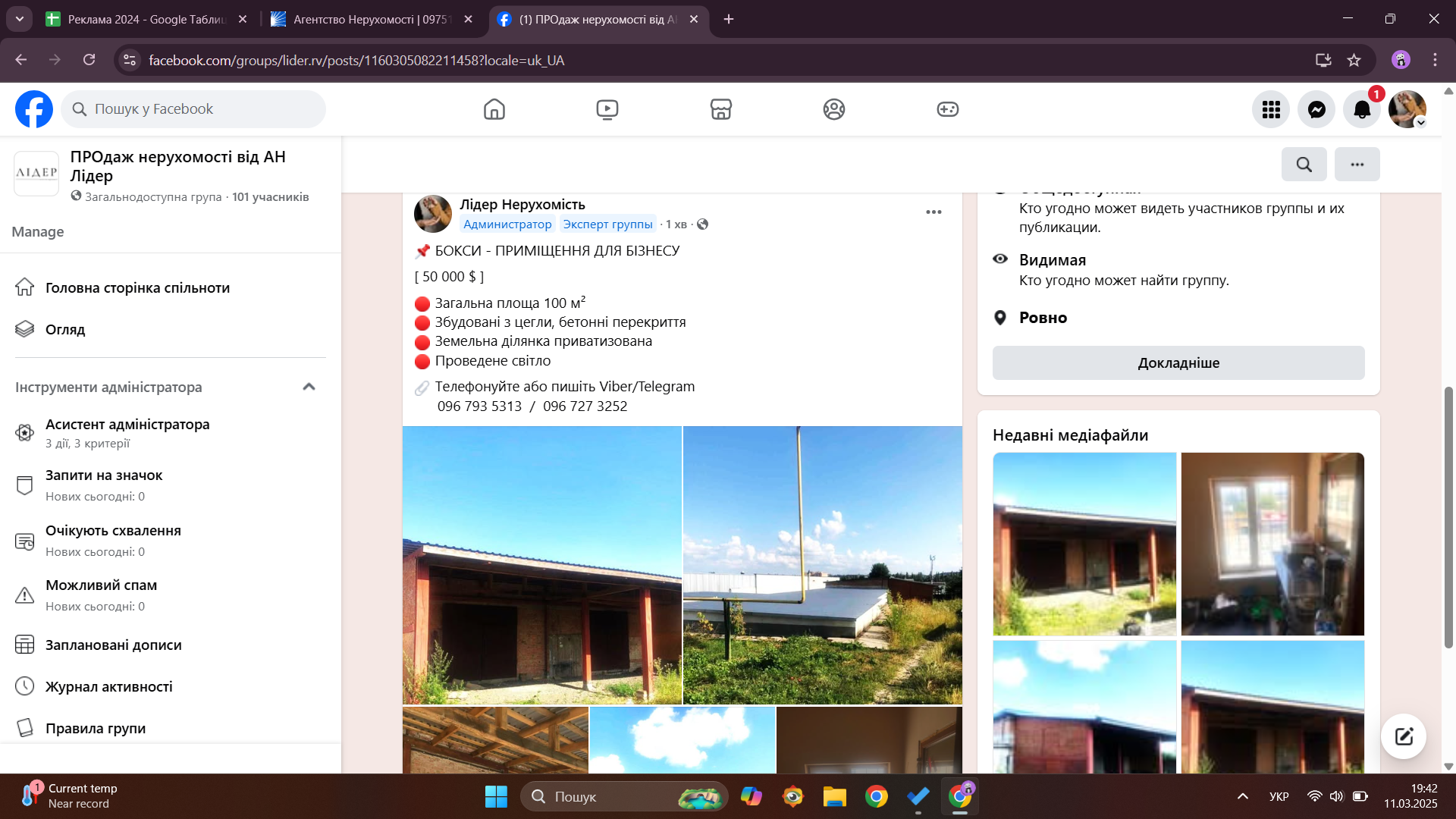
Task: Open the Gaming icon in top bar
Action: pyautogui.click(x=947, y=109)
